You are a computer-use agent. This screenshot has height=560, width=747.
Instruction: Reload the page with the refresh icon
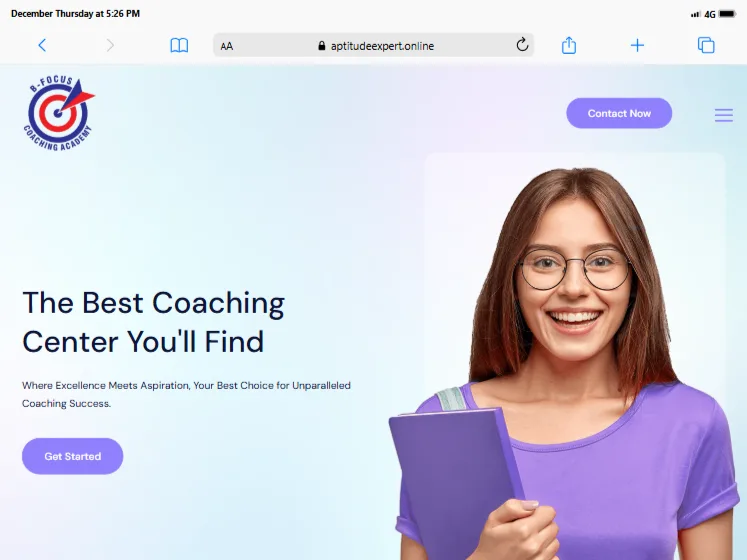point(522,45)
